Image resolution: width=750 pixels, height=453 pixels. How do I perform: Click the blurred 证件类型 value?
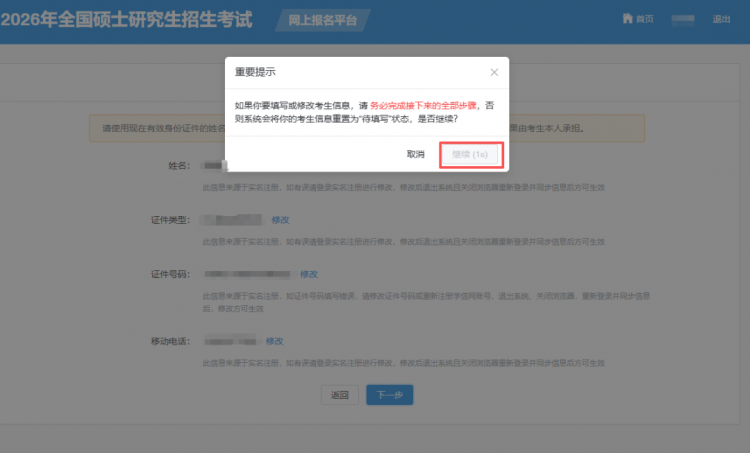(x=232, y=219)
